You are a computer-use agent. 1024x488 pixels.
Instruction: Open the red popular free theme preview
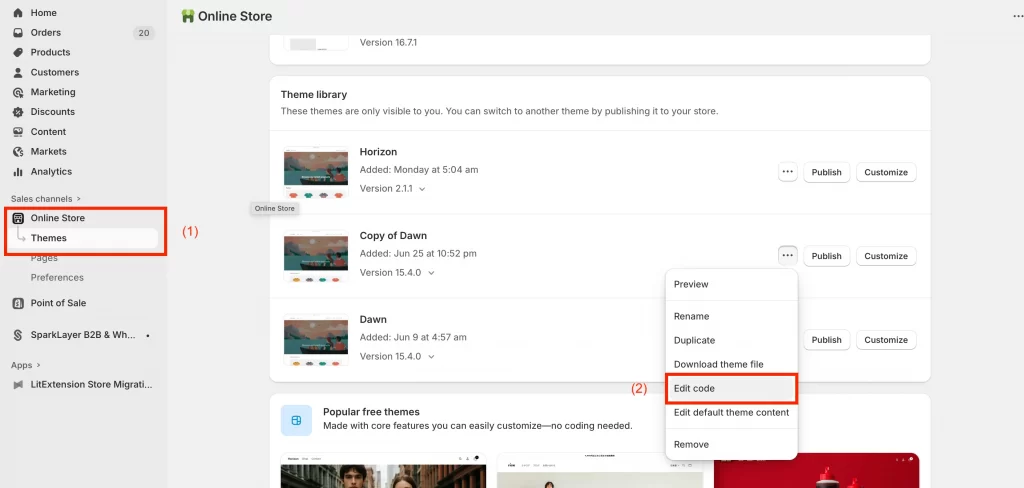click(x=816, y=470)
